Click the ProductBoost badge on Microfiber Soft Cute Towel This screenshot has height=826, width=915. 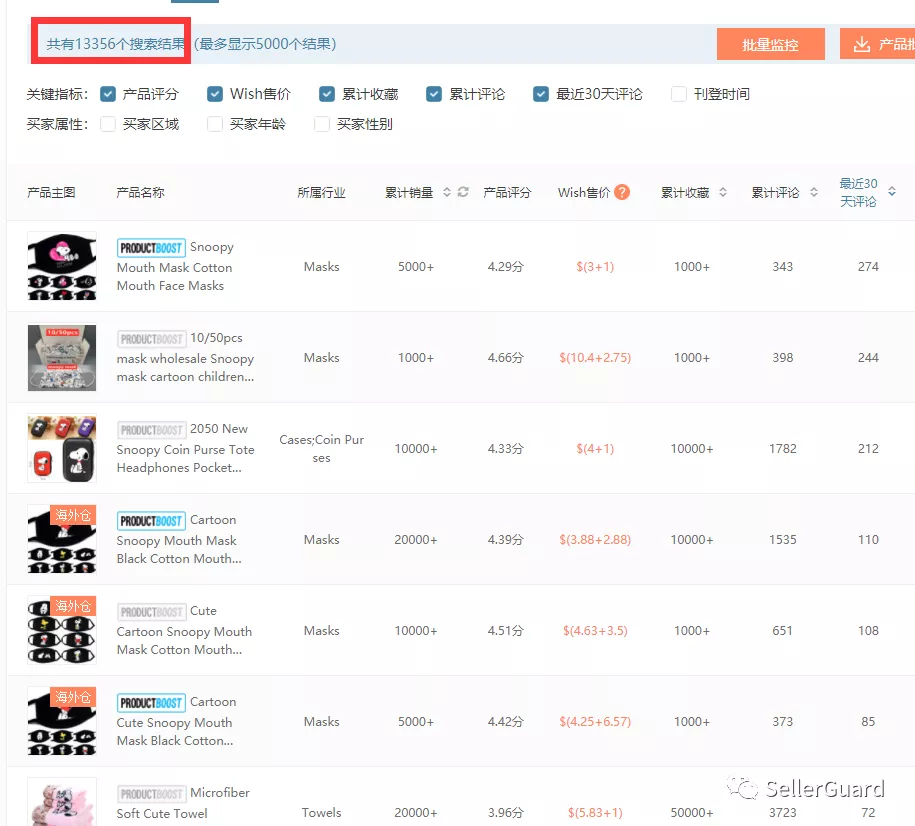pos(151,794)
